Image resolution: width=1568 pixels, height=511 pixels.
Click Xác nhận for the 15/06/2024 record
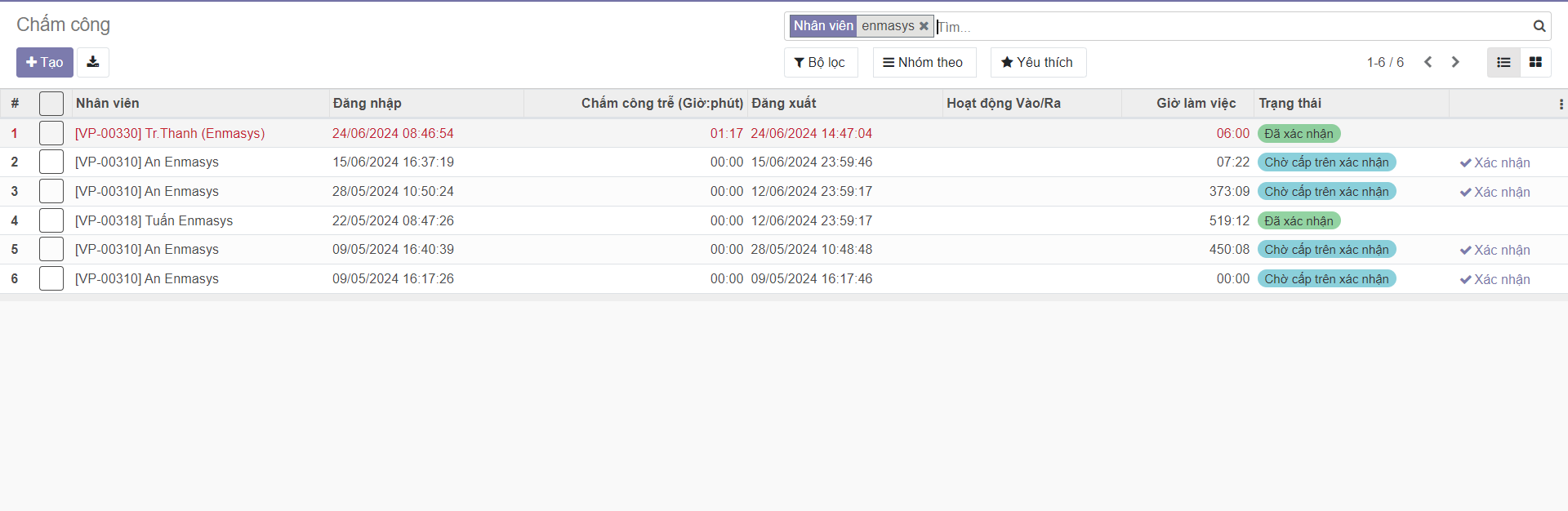click(x=1495, y=162)
